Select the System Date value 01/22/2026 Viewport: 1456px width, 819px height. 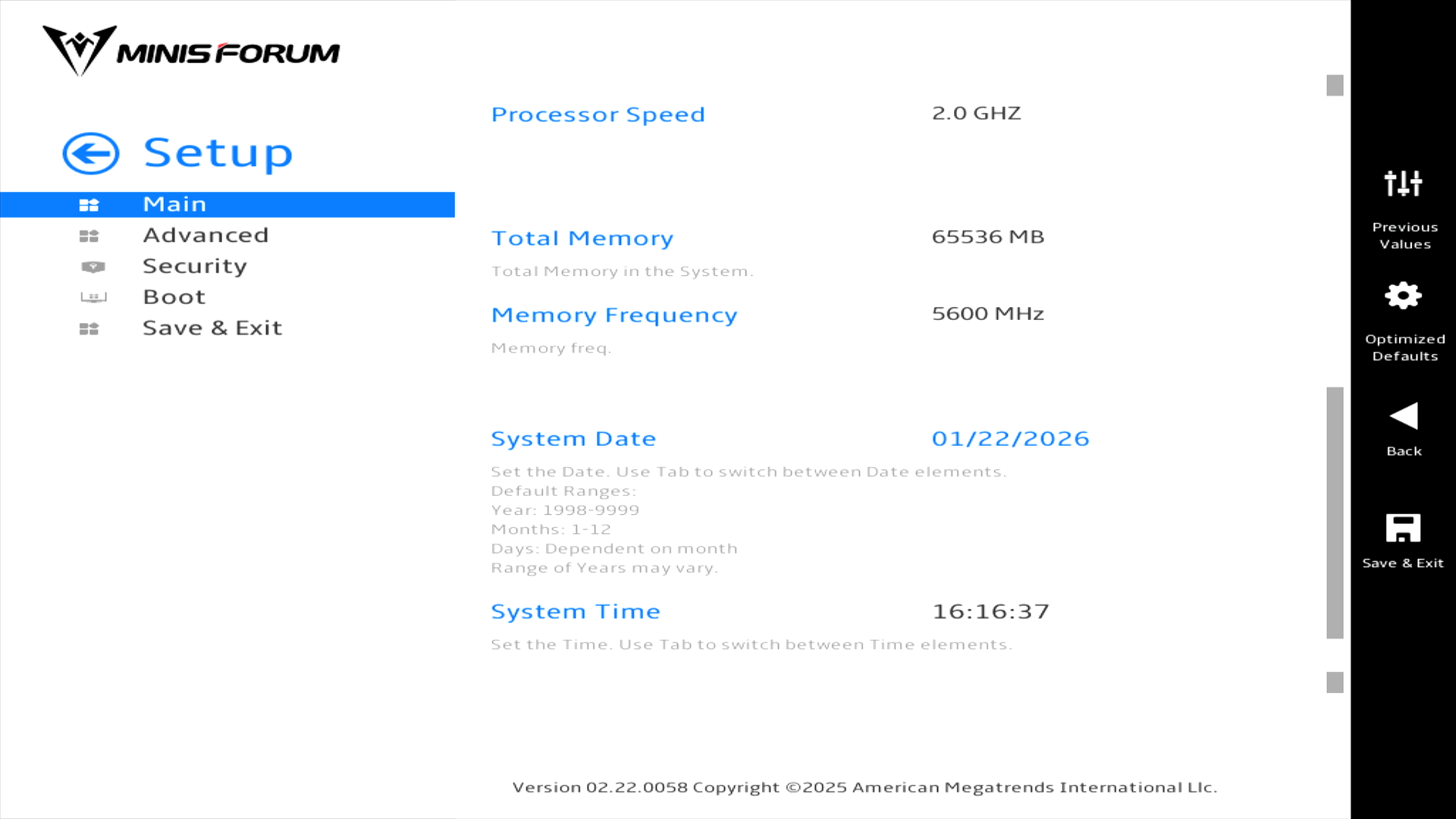pos(1010,438)
